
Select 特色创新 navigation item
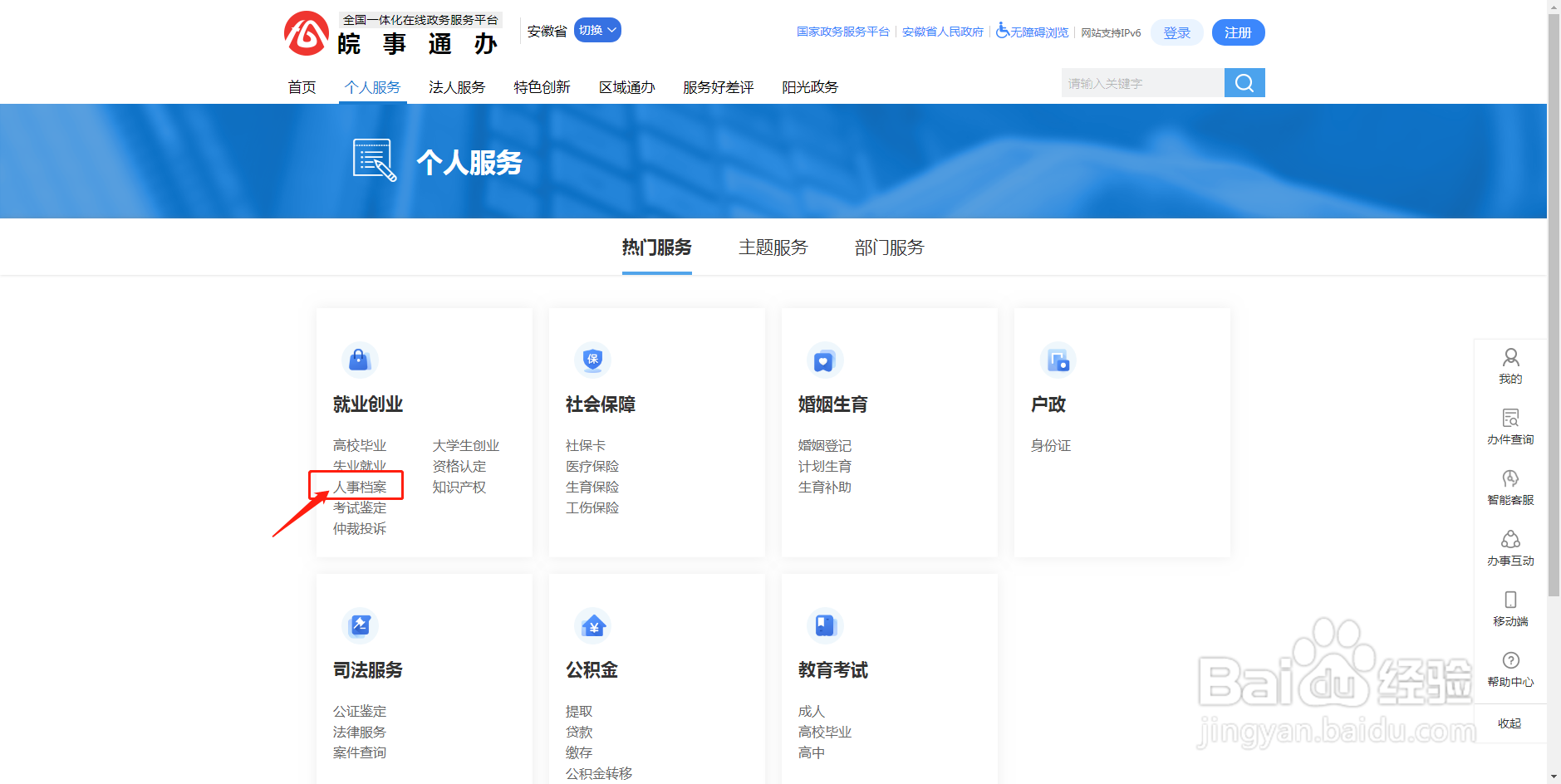542,87
